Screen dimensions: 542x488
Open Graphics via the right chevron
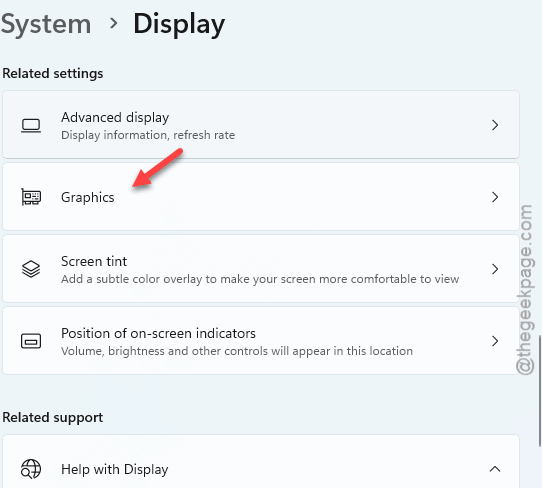pos(495,197)
